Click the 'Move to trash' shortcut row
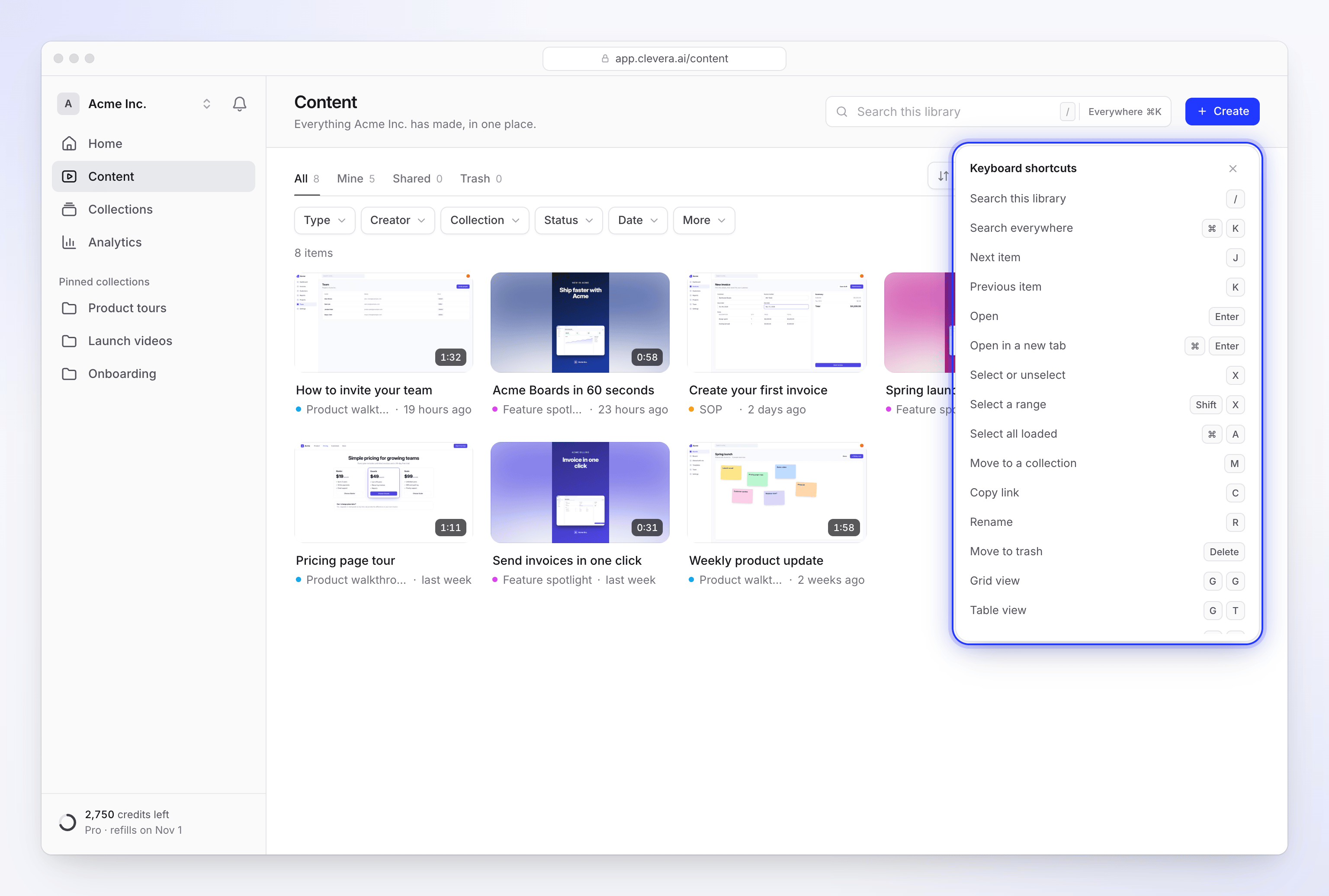The height and width of the screenshot is (896, 1329). (x=1107, y=551)
